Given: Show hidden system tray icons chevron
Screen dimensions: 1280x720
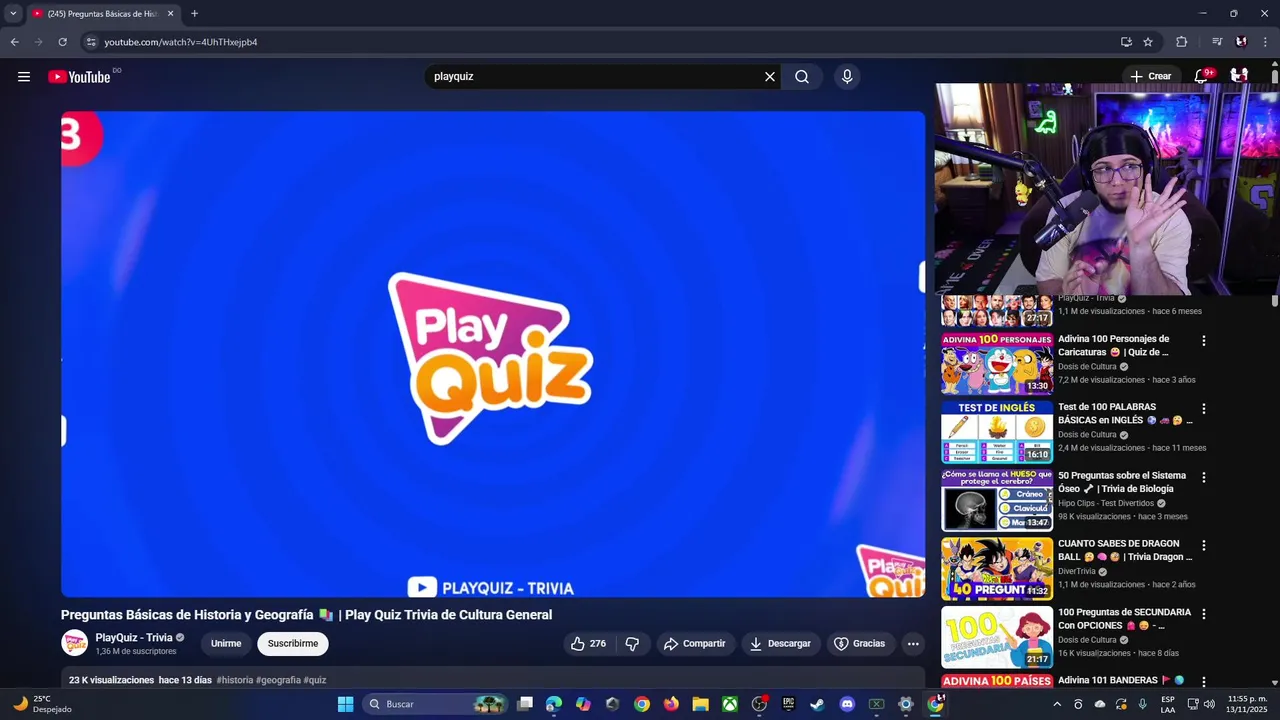Looking at the screenshot, I should coord(1057,704).
